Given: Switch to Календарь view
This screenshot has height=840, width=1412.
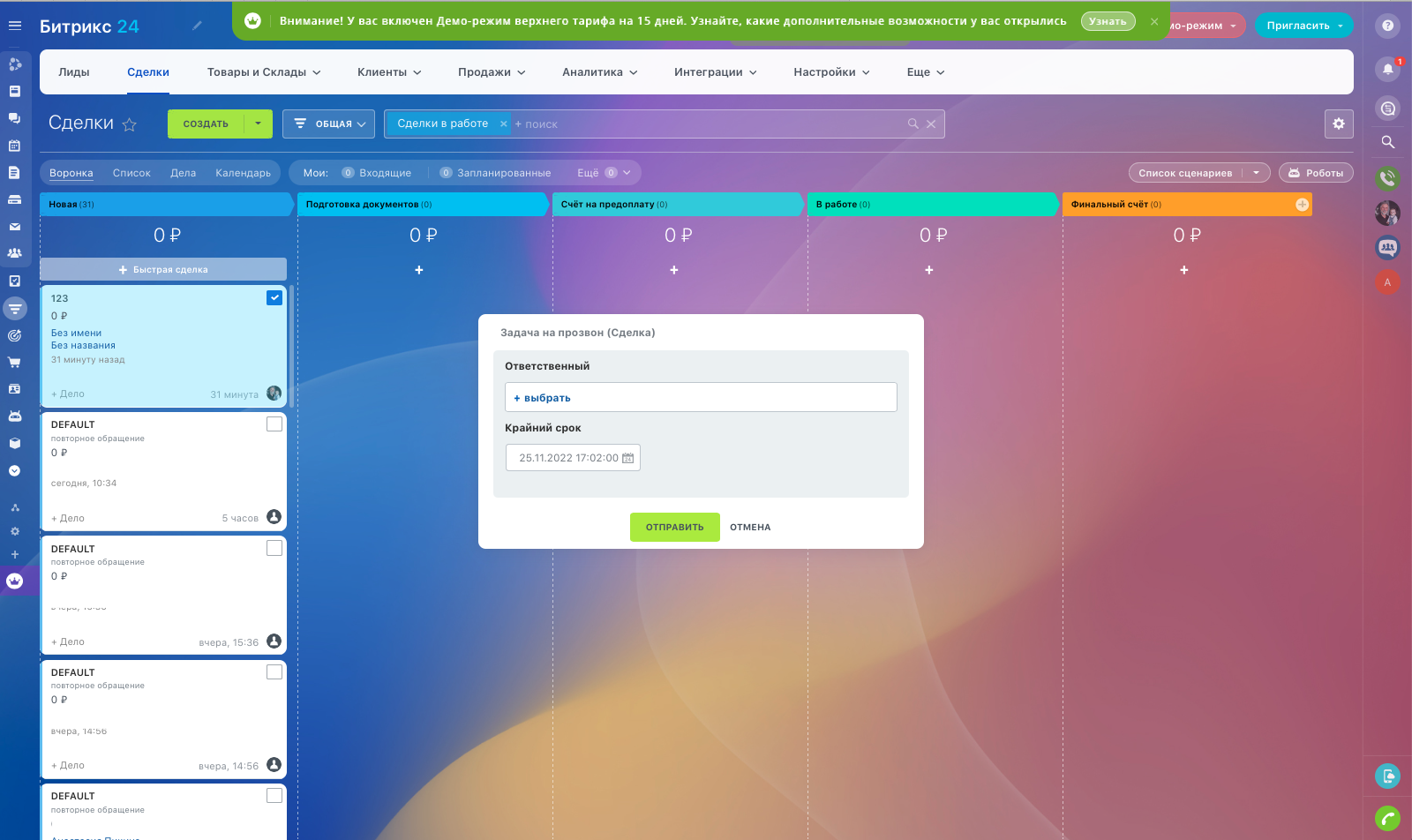Looking at the screenshot, I should [x=243, y=173].
